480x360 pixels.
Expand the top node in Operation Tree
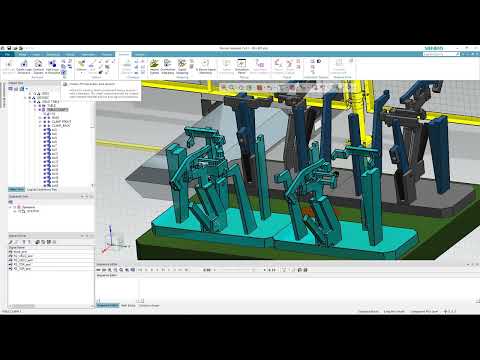point(10,207)
